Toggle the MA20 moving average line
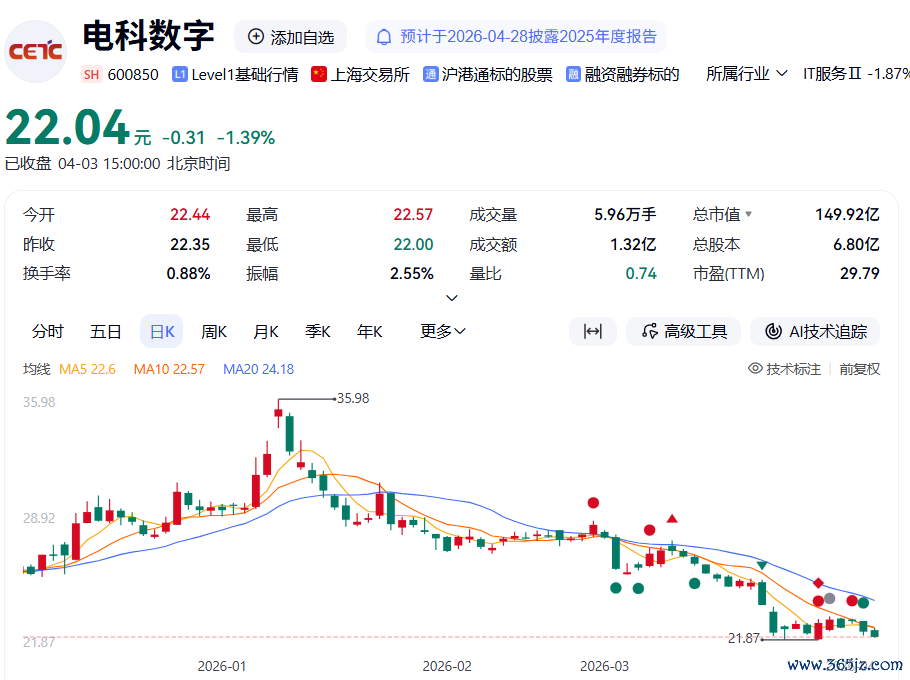Screen dimensions: 910x680 pos(258,369)
